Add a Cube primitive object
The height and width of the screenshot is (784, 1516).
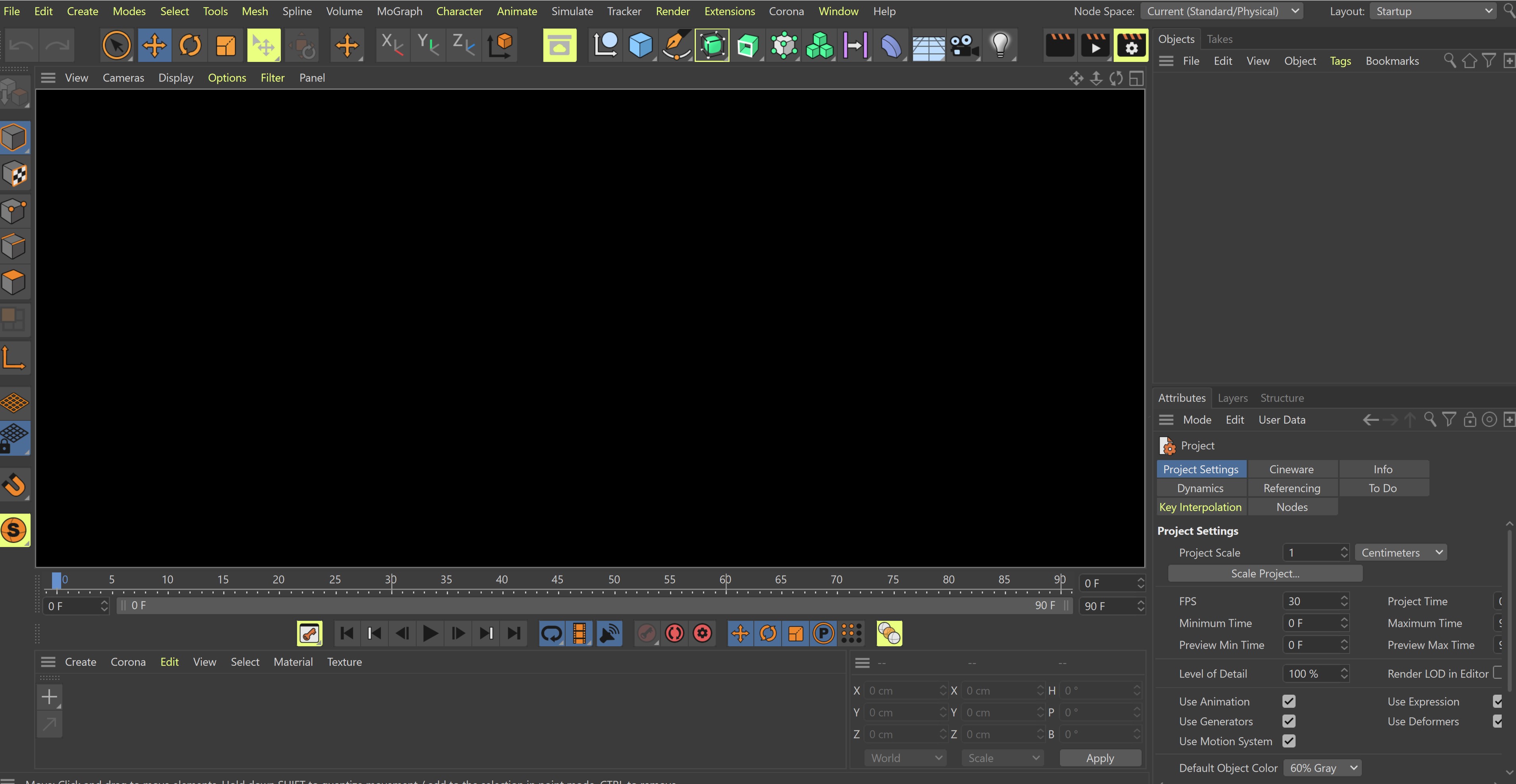pyautogui.click(x=640, y=45)
